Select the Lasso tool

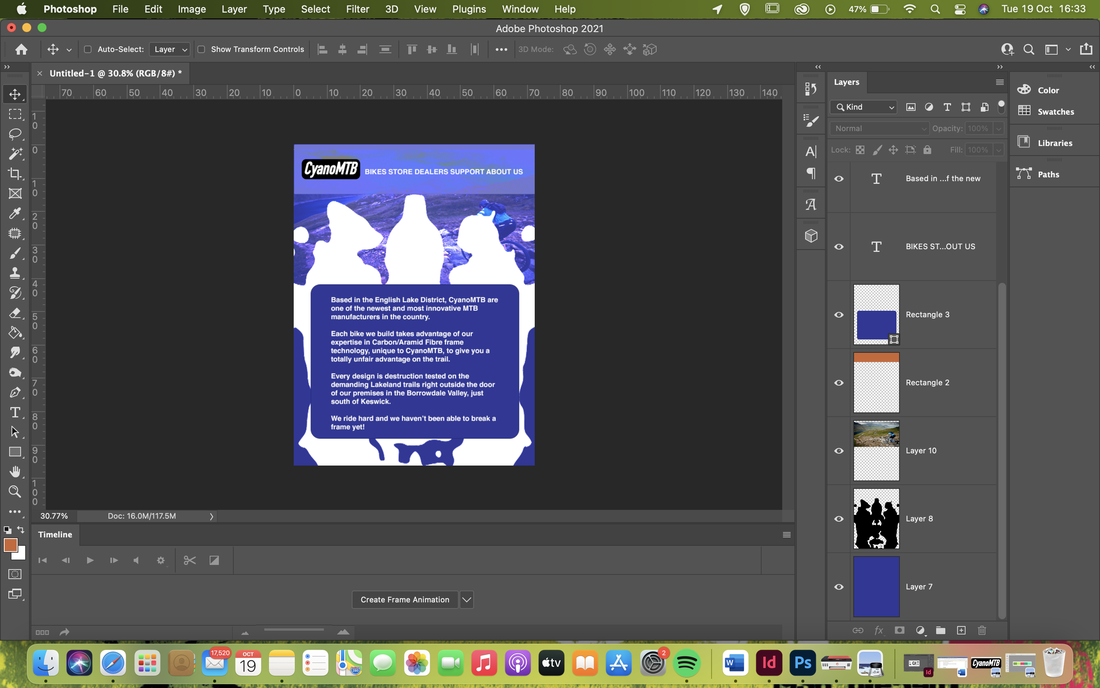click(x=15, y=133)
